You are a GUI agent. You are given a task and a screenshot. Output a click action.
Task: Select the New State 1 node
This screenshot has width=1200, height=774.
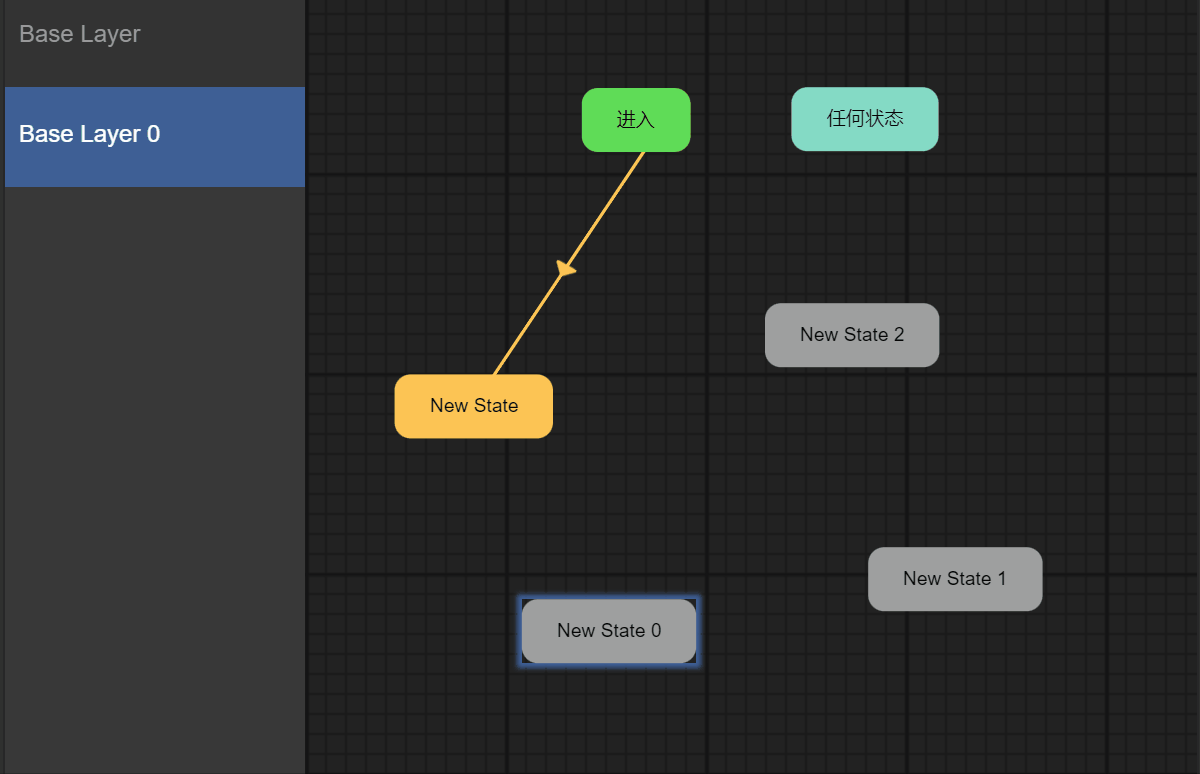click(955, 579)
